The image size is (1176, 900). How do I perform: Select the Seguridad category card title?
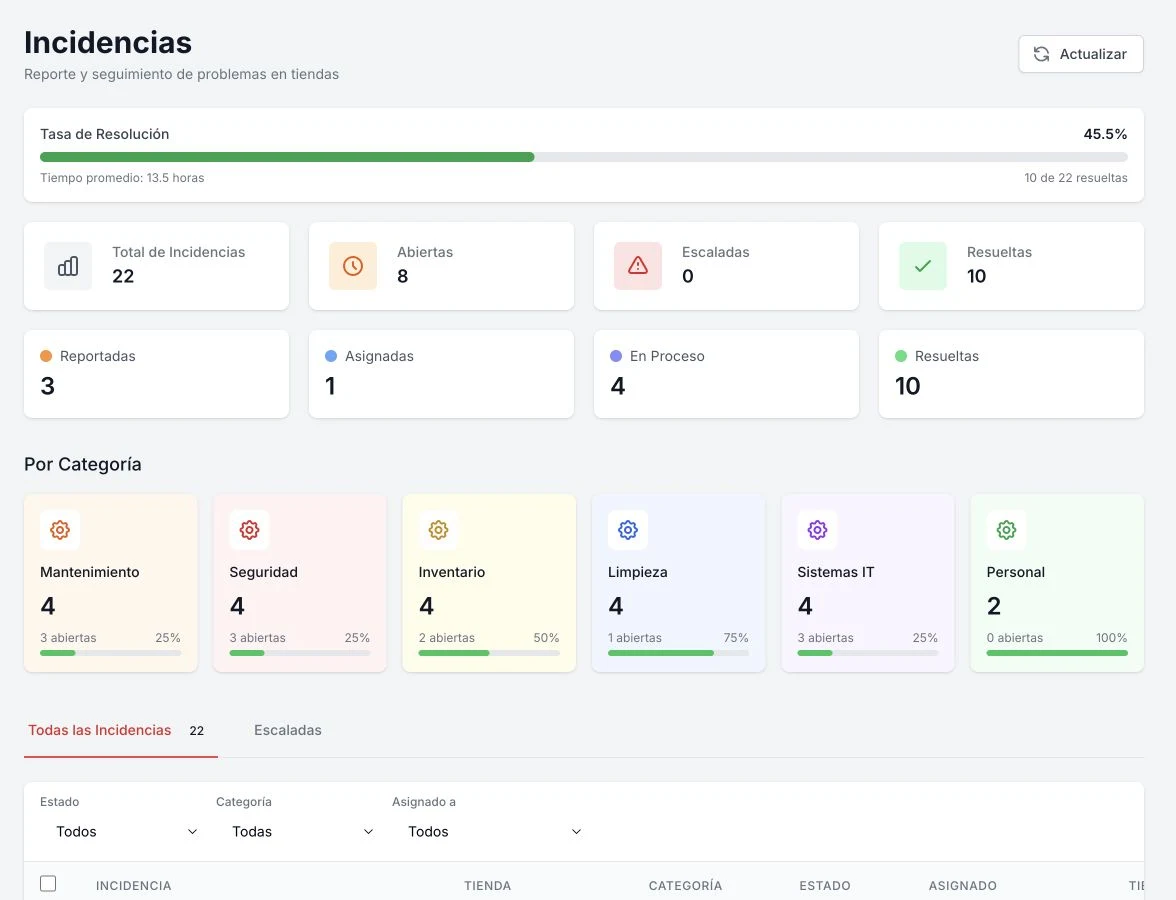click(263, 572)
